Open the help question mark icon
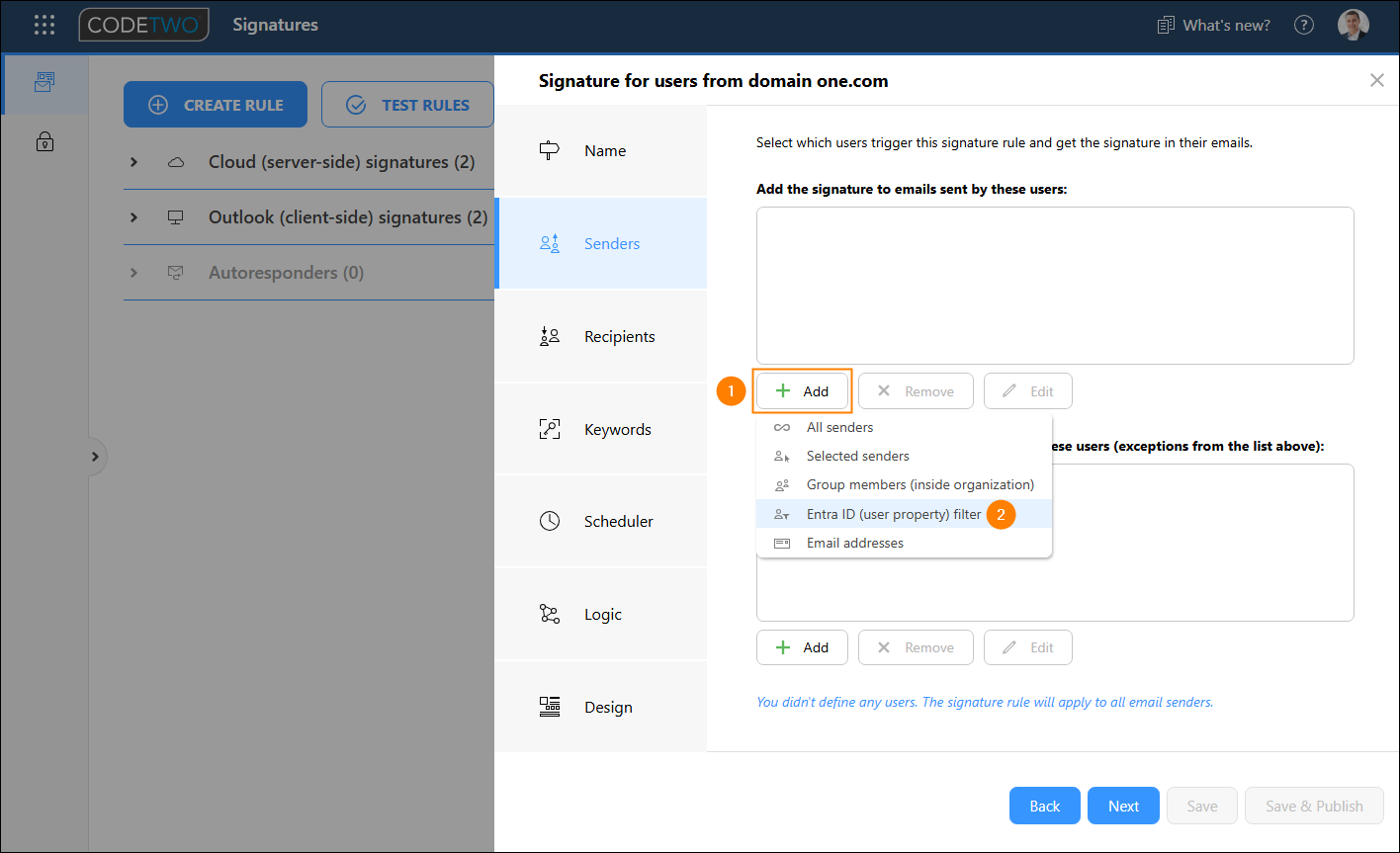The height and width of the screenshot is (853, 1400). point(1304,26)
